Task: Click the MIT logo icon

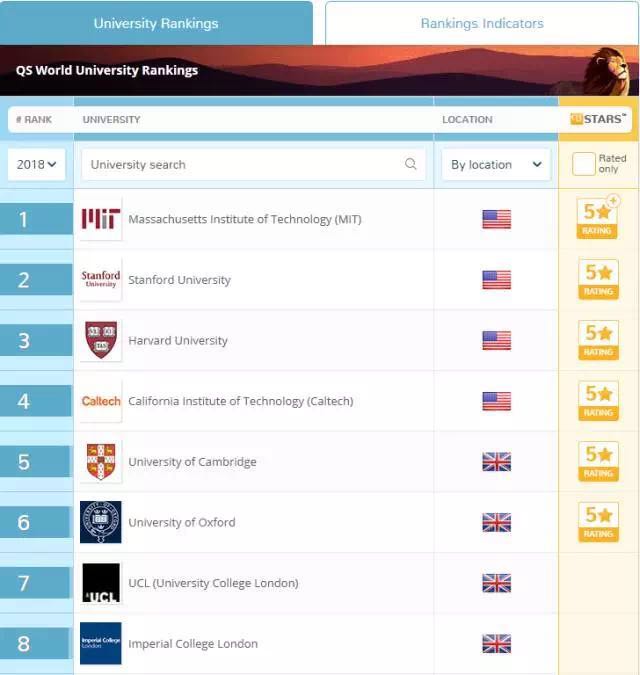Action: tap(101, 219)
